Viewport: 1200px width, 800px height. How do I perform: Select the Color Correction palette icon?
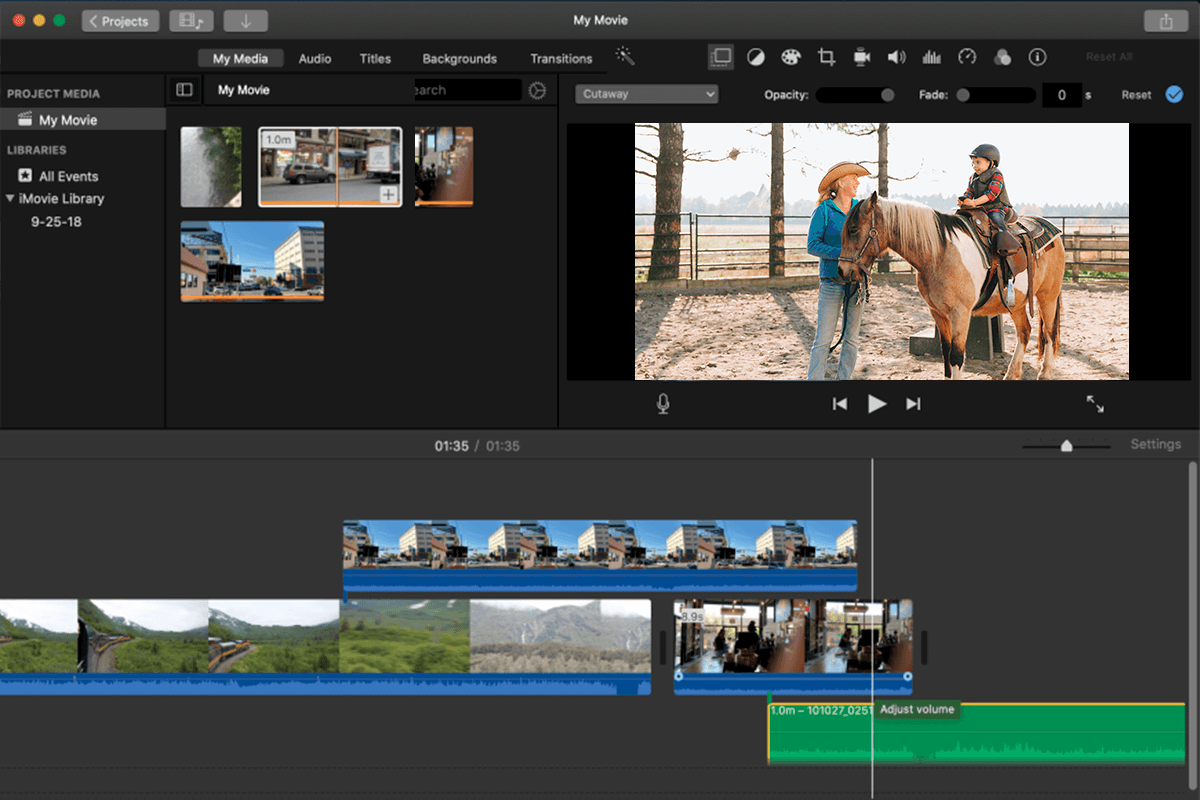tap(790, 57)
